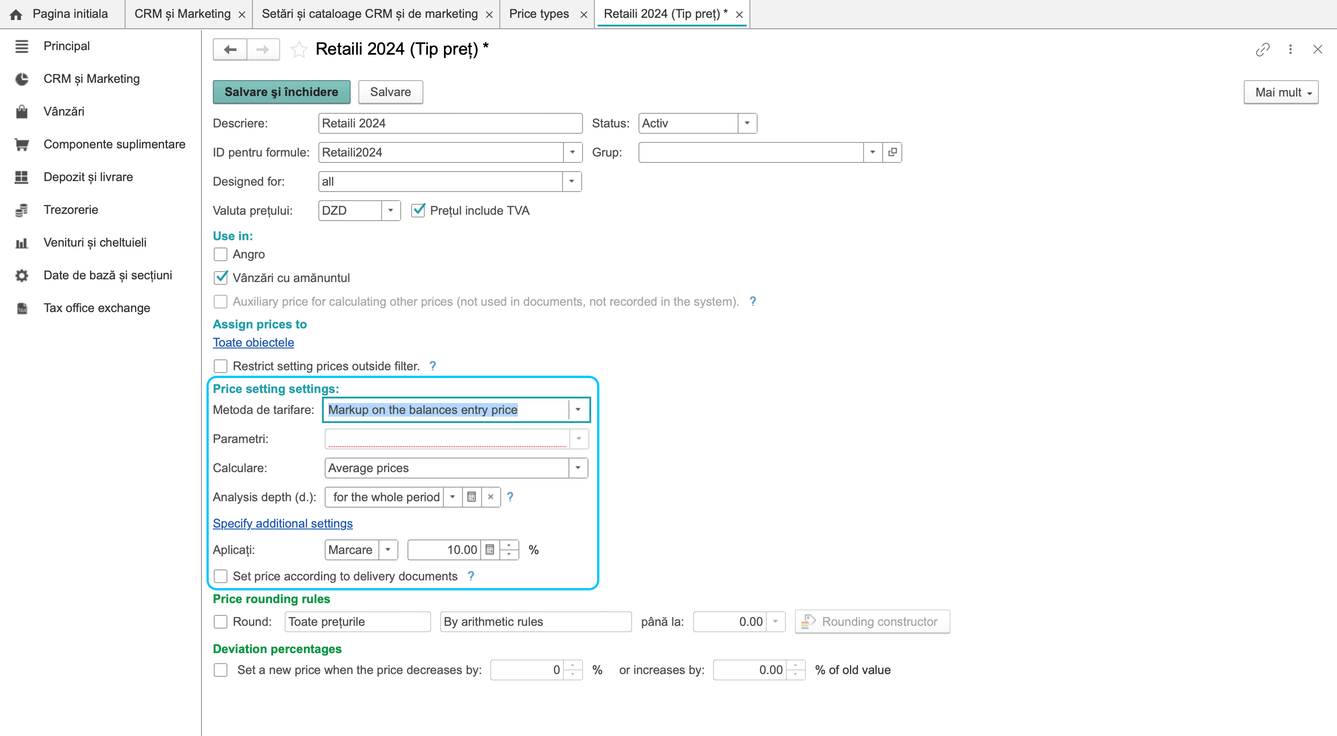The height and width of the screenshot is (736, 1337).
Task: Click the Pagina initiala home icon
Action: (x=16, y=14)
